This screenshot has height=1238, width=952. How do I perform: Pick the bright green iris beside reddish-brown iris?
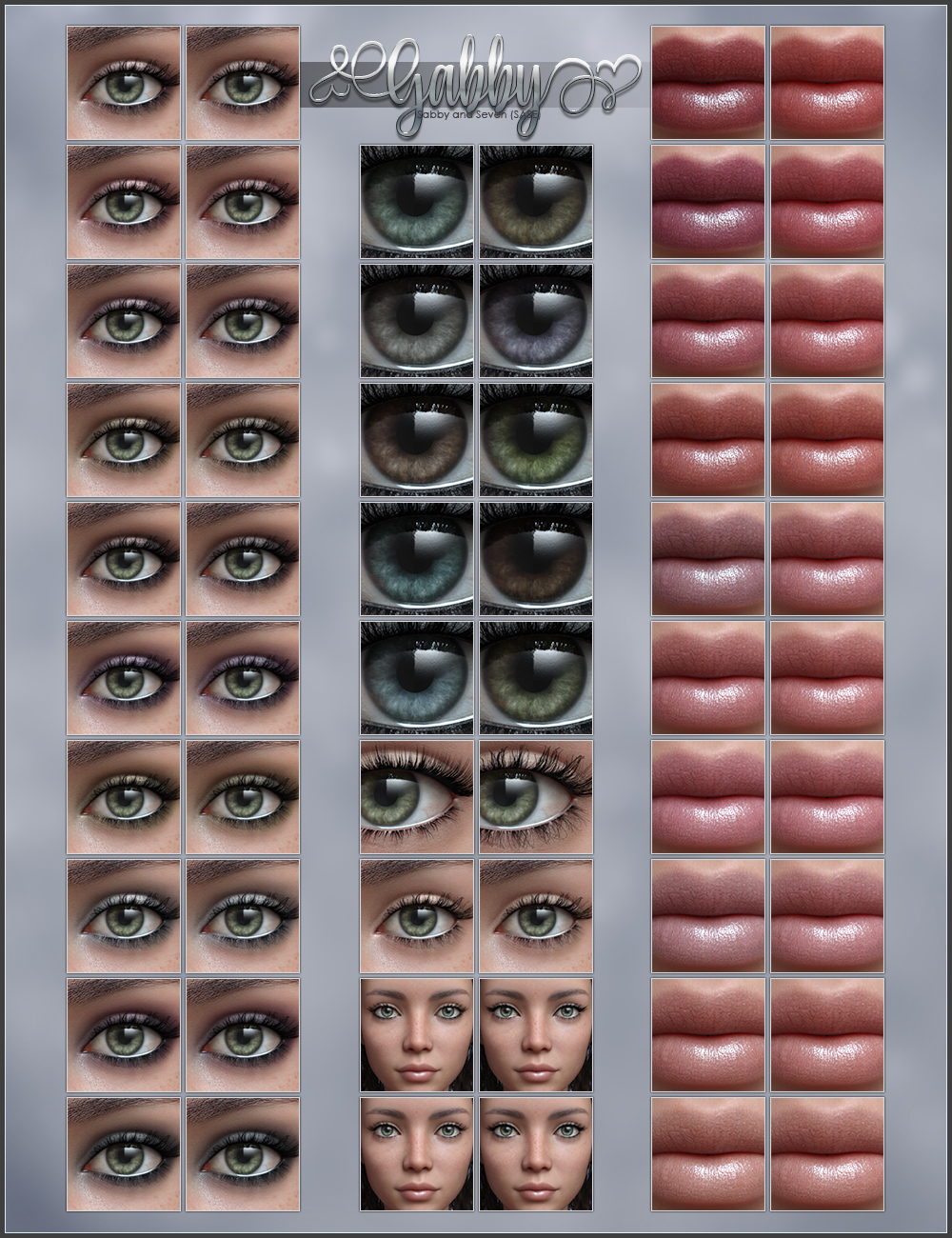click(536, 438)
